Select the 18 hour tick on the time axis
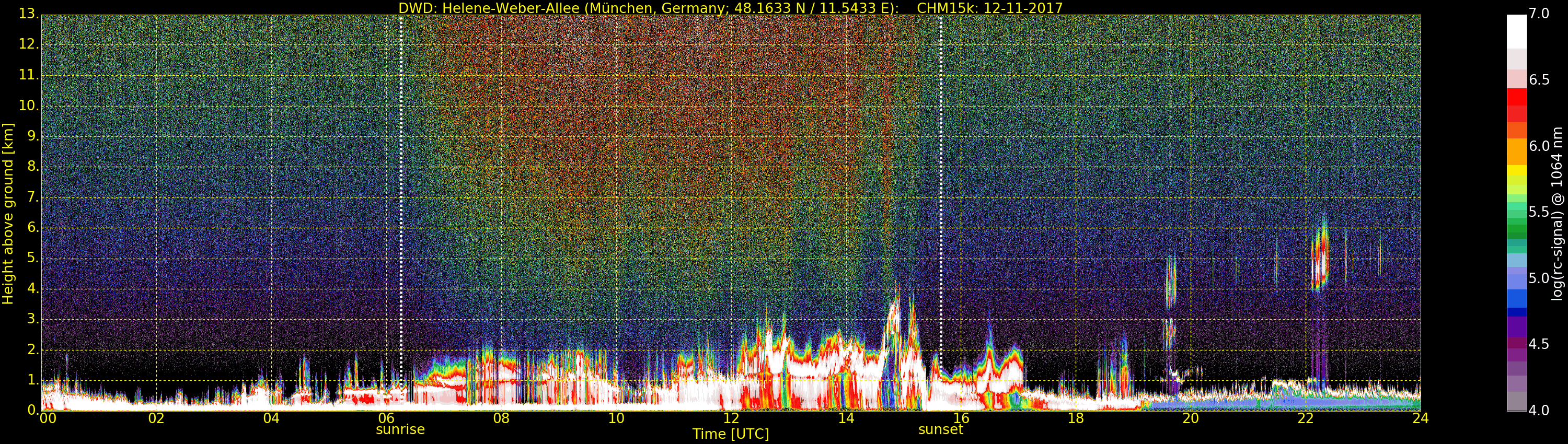The image size is (1568, 444). (x=1076, y=418)
